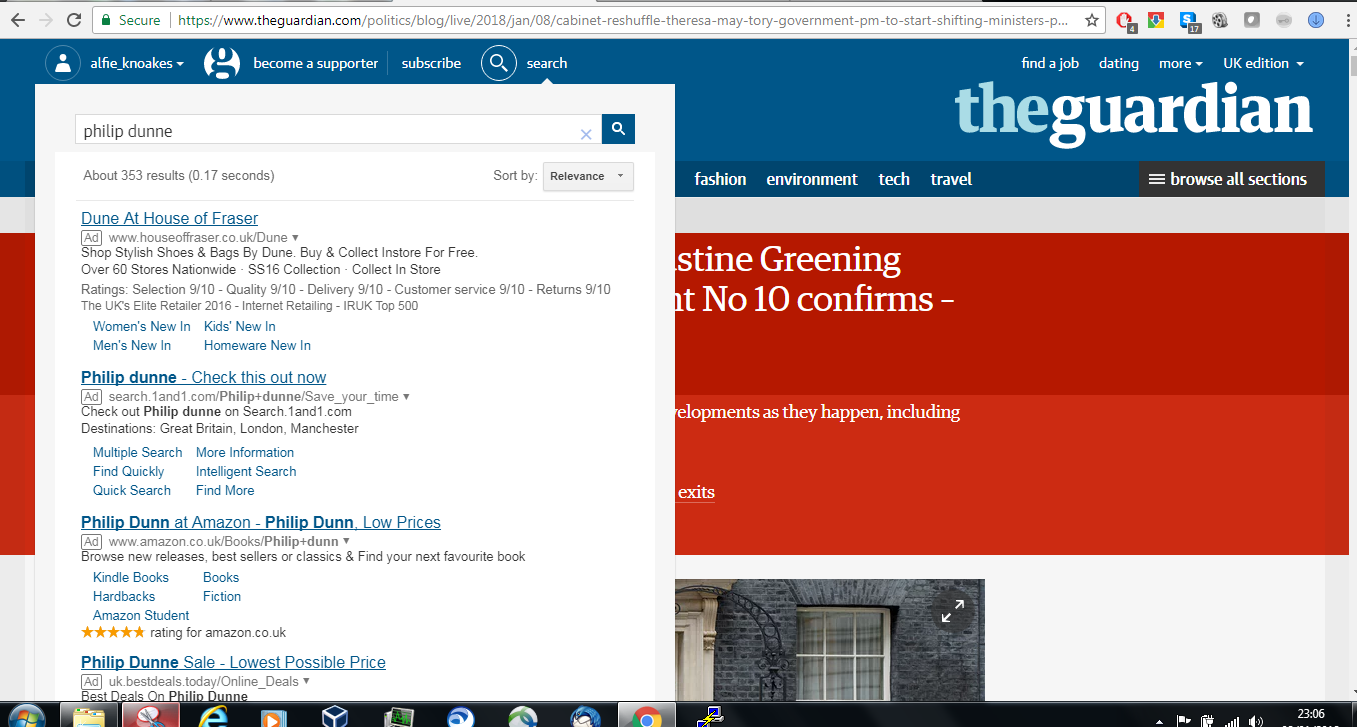Open the blue S extension showing 17
This screenshot has width=1357, height=727.
(x=1189, y=20)
